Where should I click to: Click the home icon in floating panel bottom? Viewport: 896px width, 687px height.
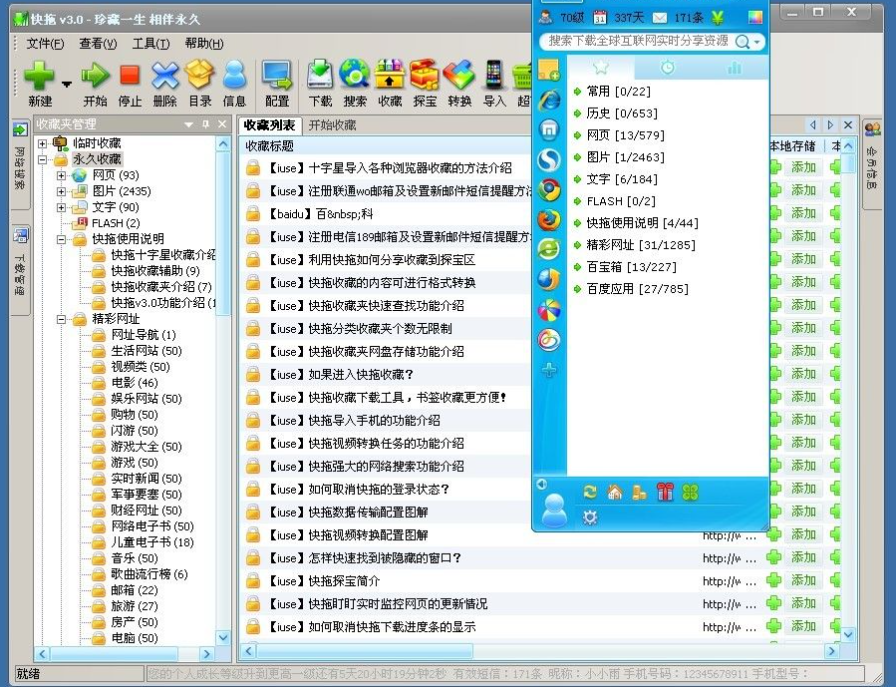click(615, 492)
